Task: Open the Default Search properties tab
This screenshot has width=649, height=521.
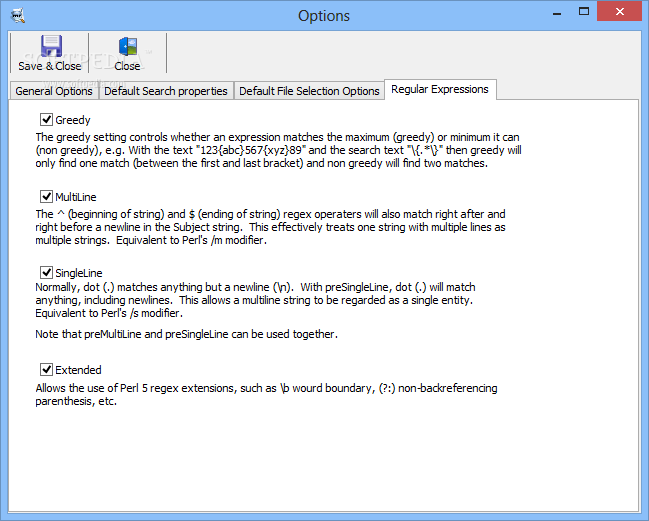Action: click(166, 91)
